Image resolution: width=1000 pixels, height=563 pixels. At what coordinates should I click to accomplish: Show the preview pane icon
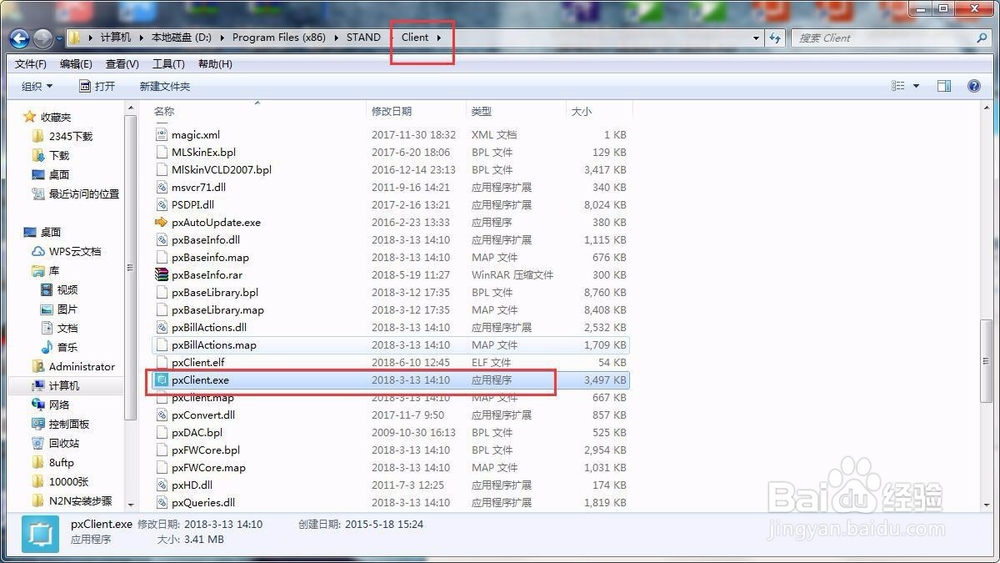point(944,86)
